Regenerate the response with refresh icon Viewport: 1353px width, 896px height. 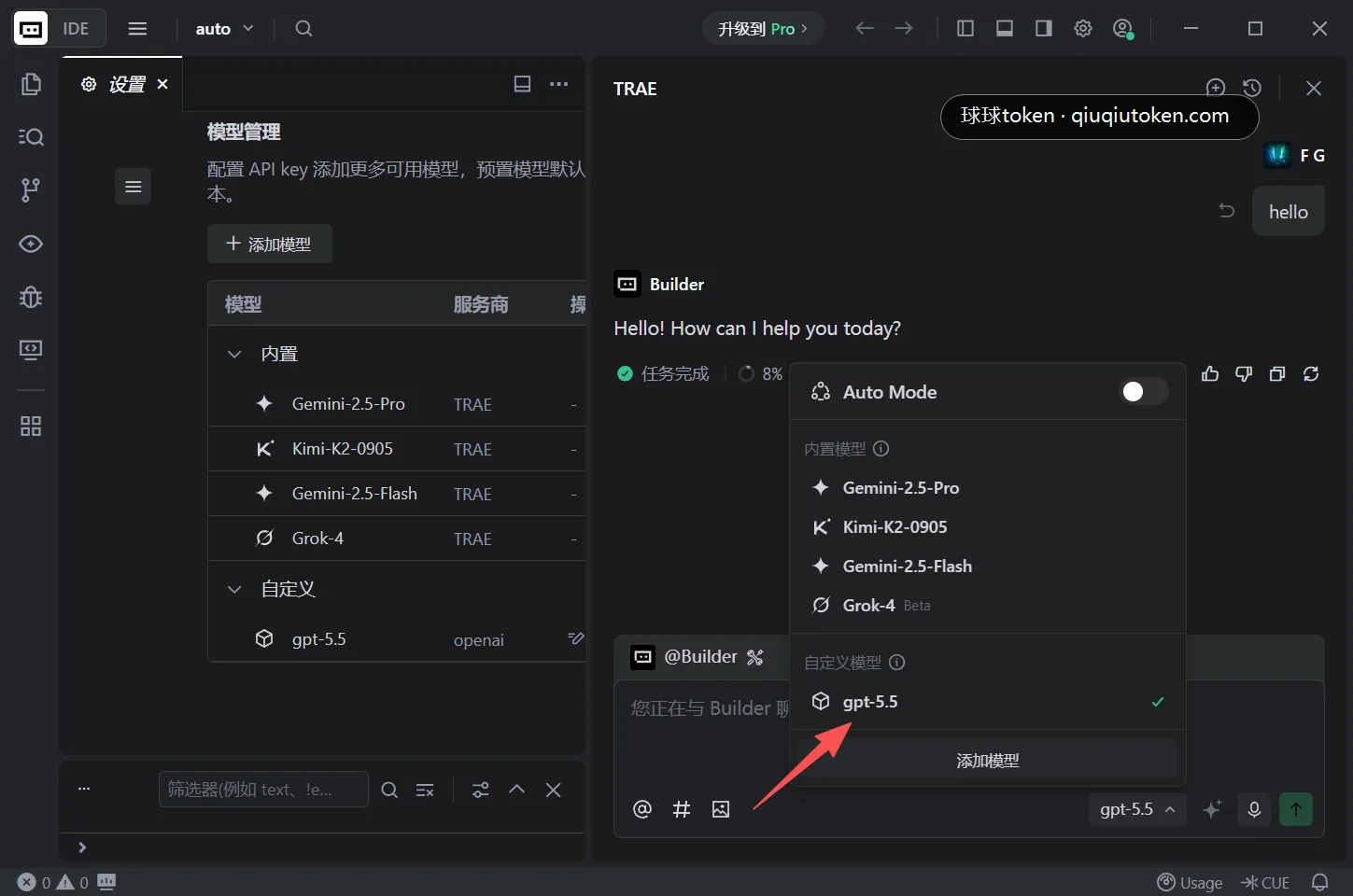[1311, 373]
